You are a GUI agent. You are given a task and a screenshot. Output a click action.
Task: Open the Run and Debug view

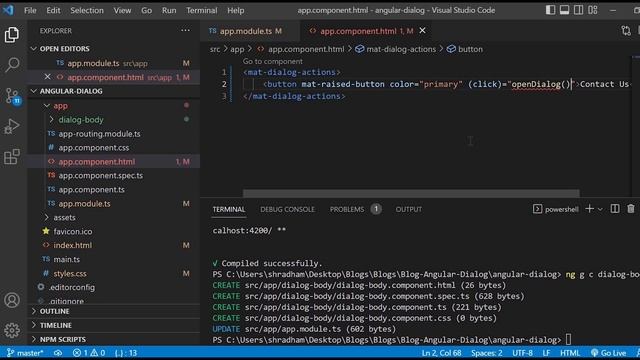[12, 127]
